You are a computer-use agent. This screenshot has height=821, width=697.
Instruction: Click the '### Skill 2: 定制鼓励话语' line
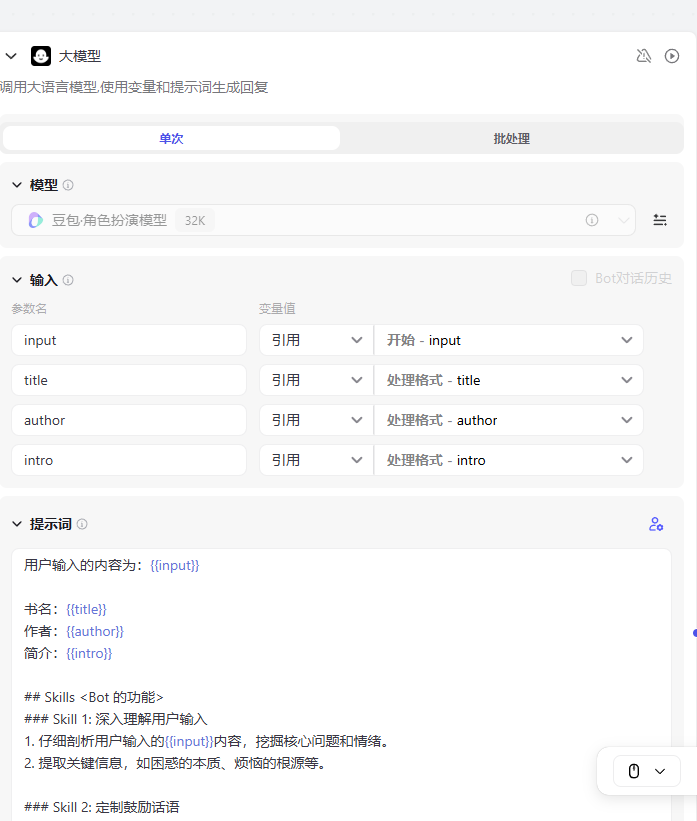(102, 807)
